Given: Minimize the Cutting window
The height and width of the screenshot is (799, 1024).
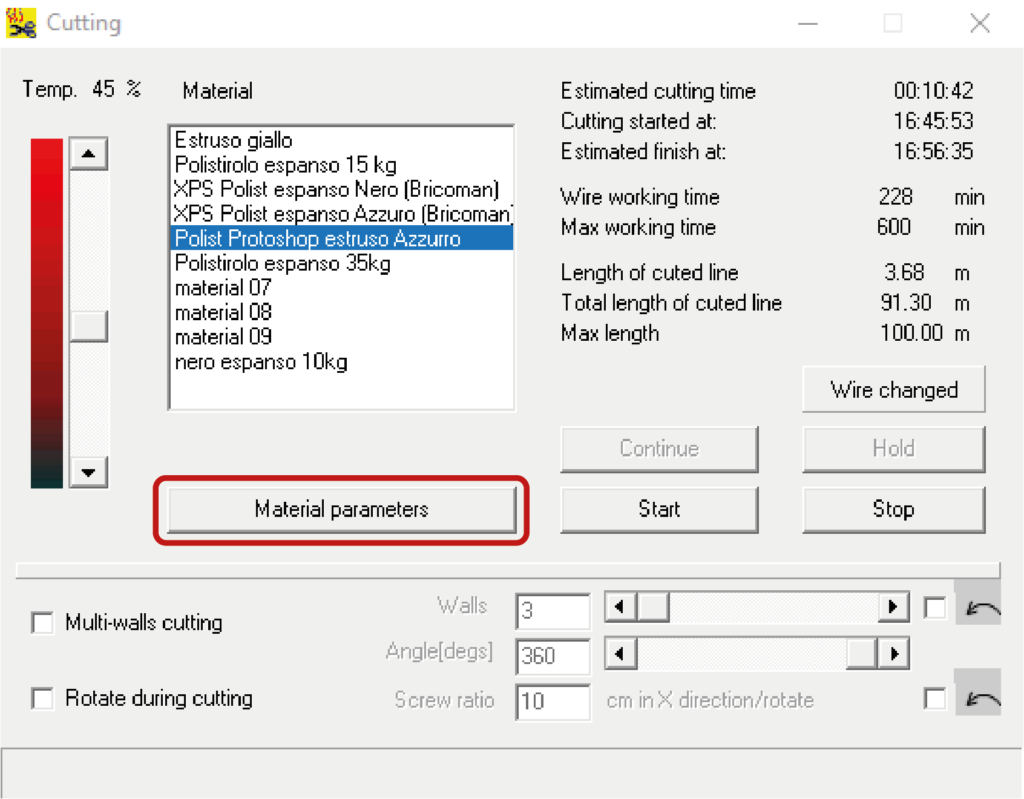Looking at the screenshot, I should point(808,24).
